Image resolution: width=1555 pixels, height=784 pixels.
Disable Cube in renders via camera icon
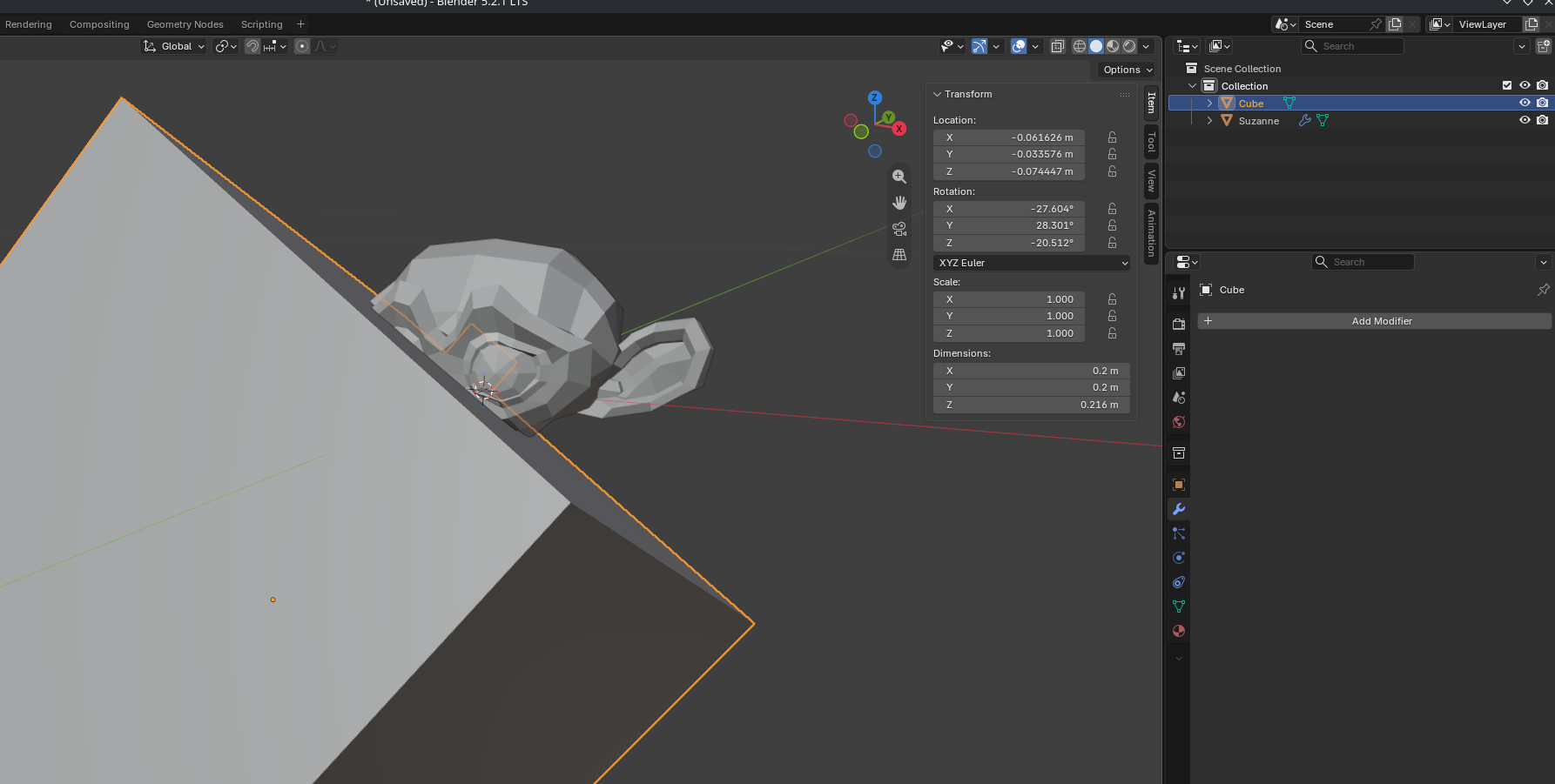click(1543, 103)
